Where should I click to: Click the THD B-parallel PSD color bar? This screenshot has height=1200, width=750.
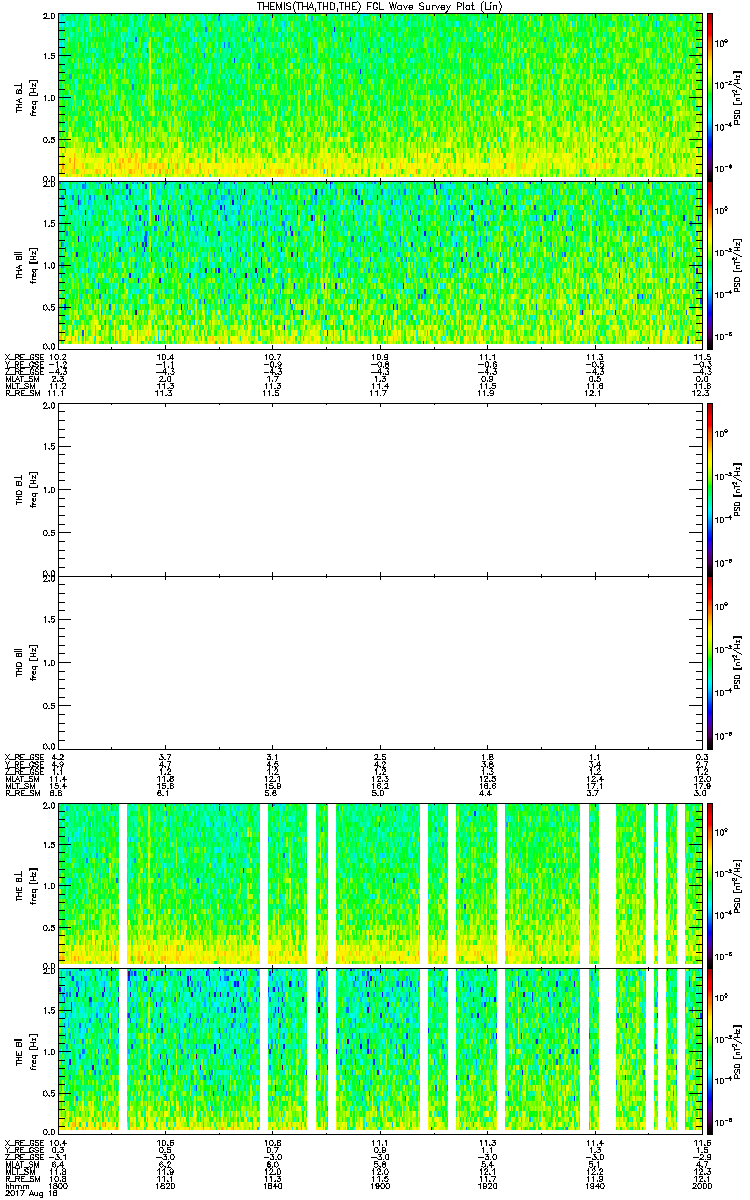point(709,661)
